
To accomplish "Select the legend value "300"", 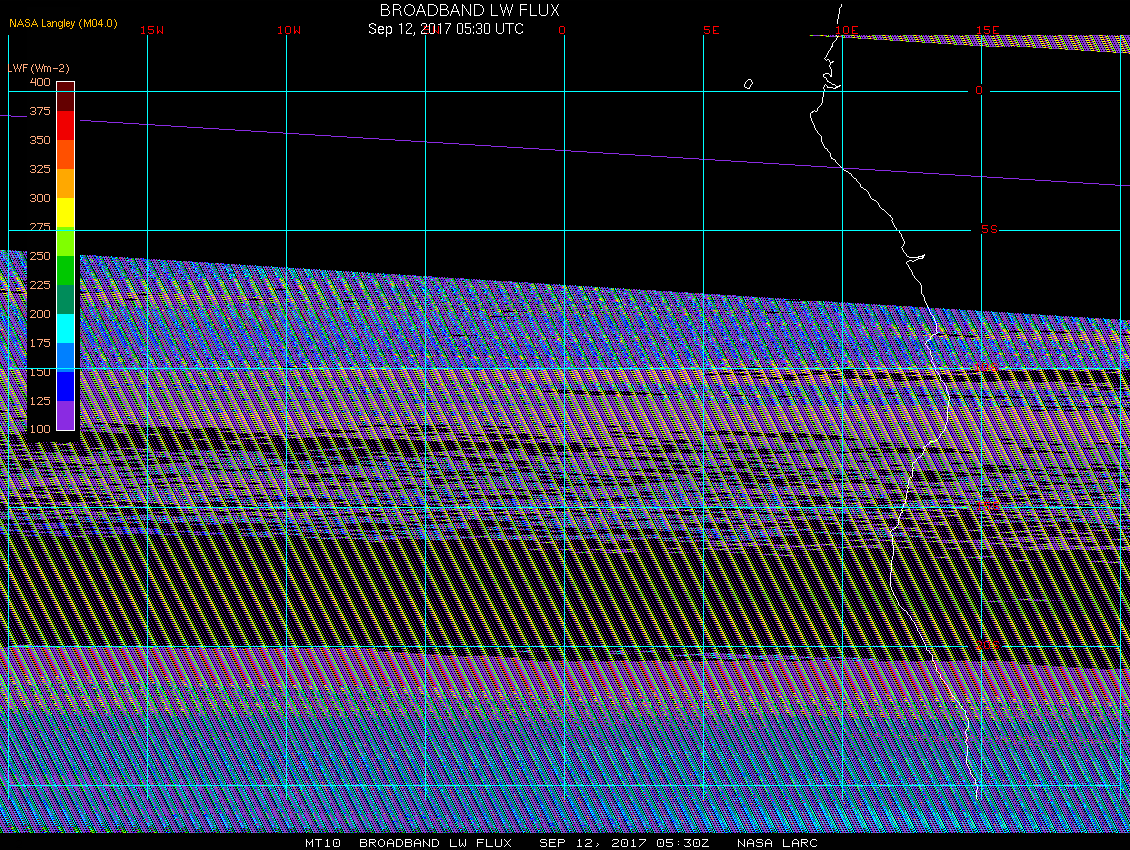I will [40, 198].
